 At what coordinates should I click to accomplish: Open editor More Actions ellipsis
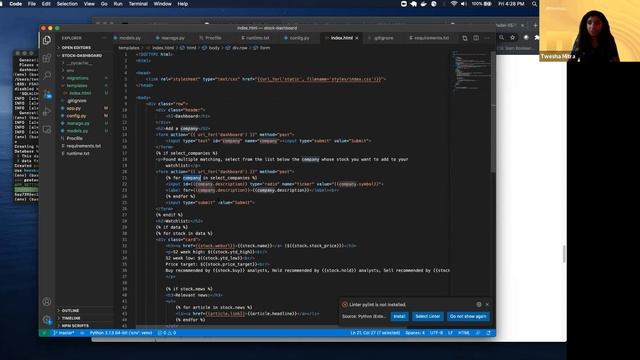[x=487, y=38]
